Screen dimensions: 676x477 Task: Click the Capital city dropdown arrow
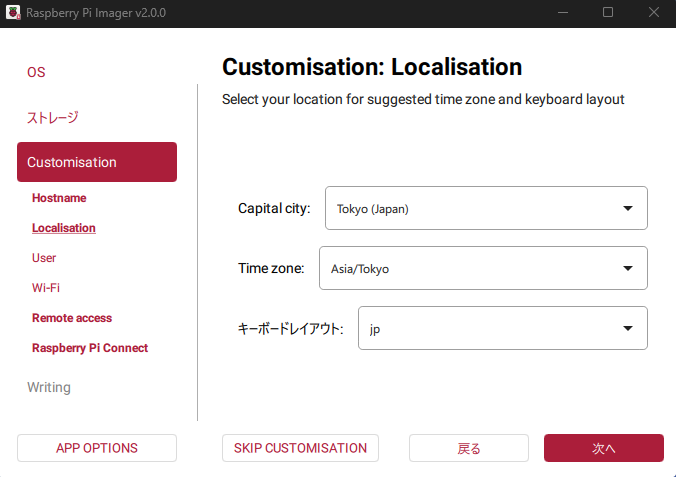point(628,208)
